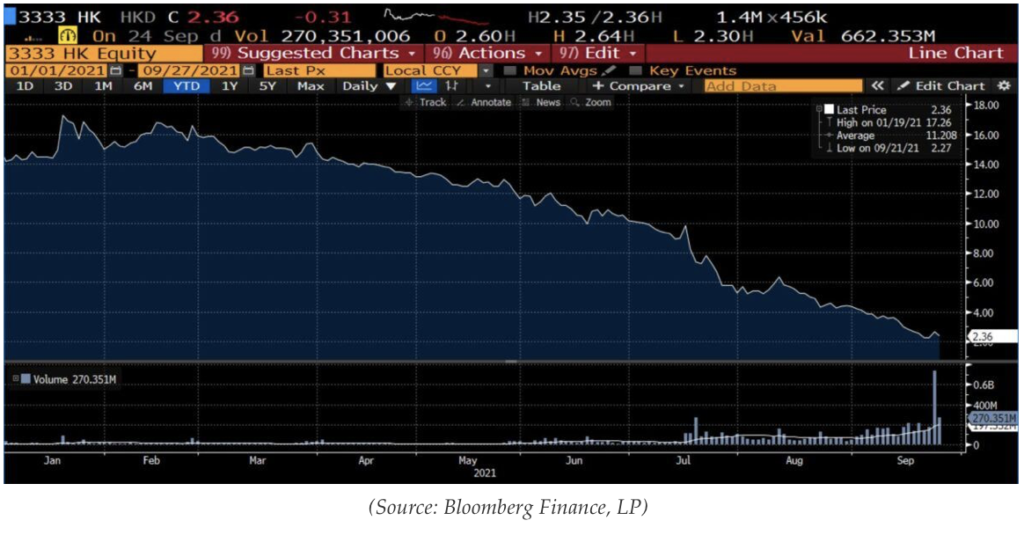Select the Max time range
Viewport: 1024px width, 535px height.
(310, 86)
